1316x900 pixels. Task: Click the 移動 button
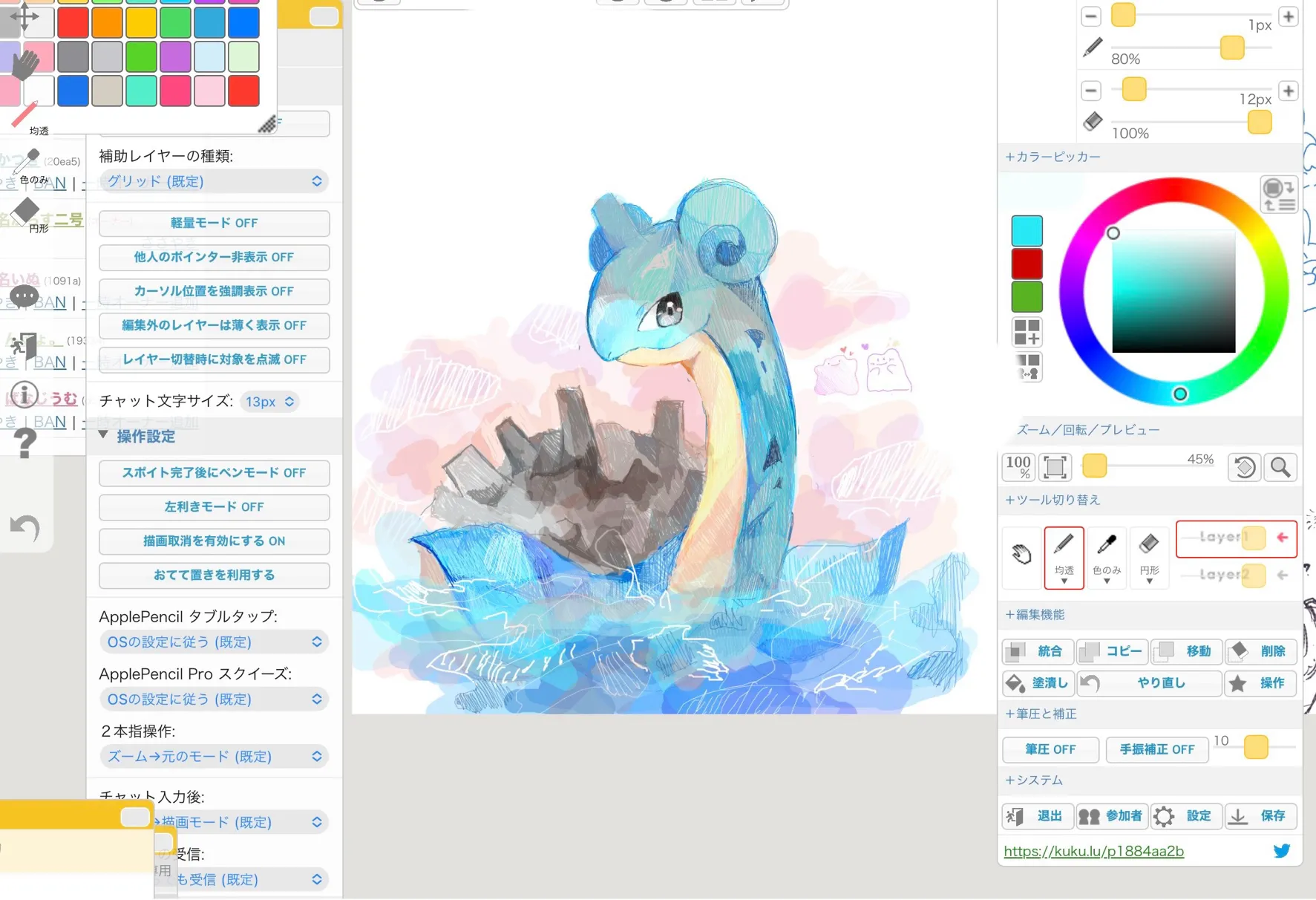tap(1186, 651)
